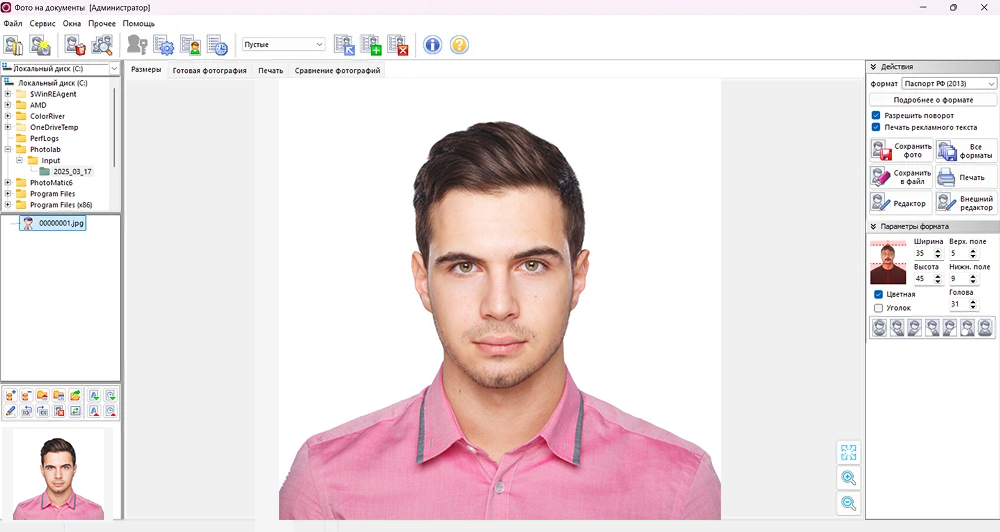Click the yellow help question mark icon
Screen dimensions: 1000x532
click(459, 45)
